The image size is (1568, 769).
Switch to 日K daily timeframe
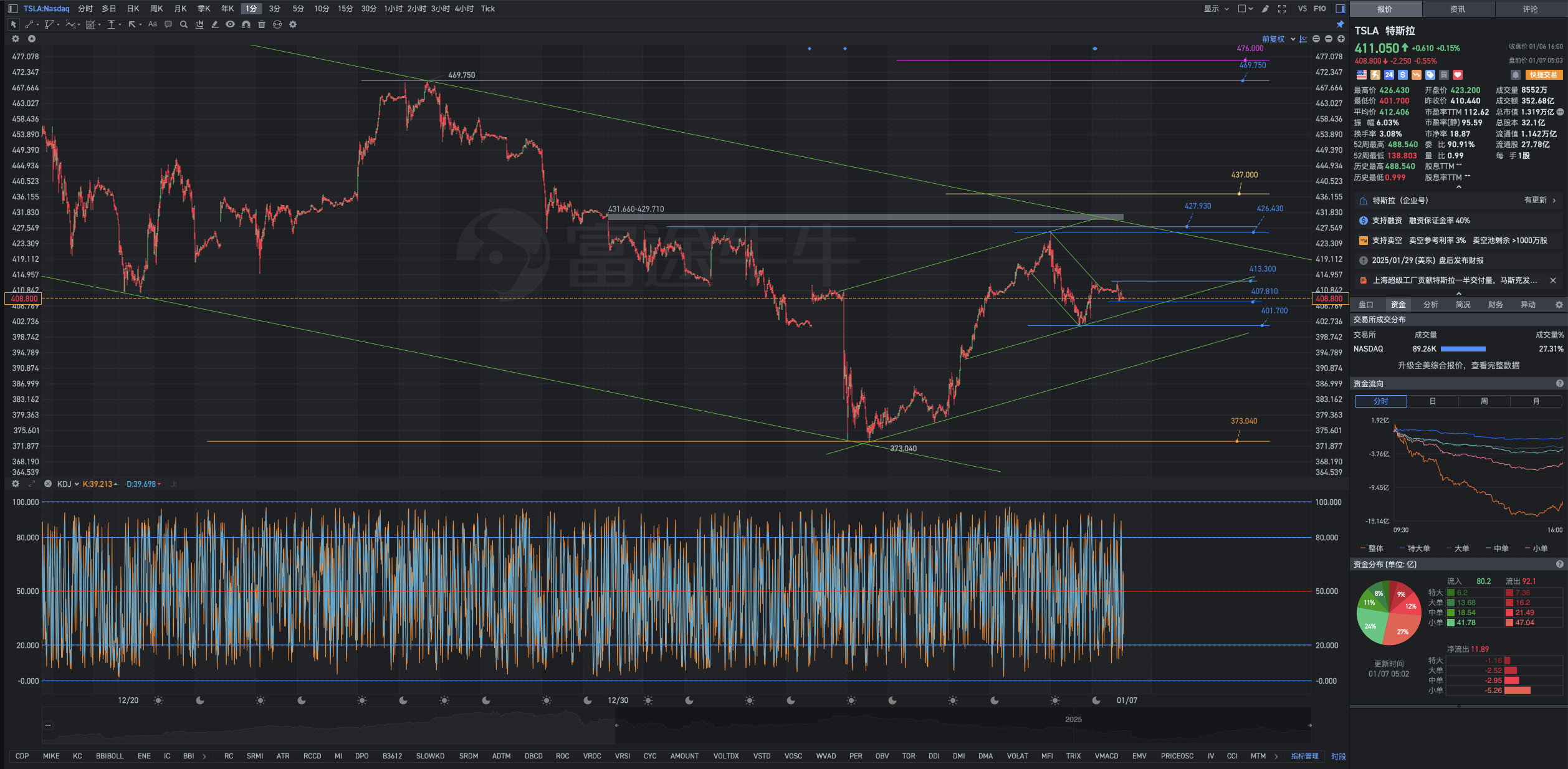click(x=133, y=9)
